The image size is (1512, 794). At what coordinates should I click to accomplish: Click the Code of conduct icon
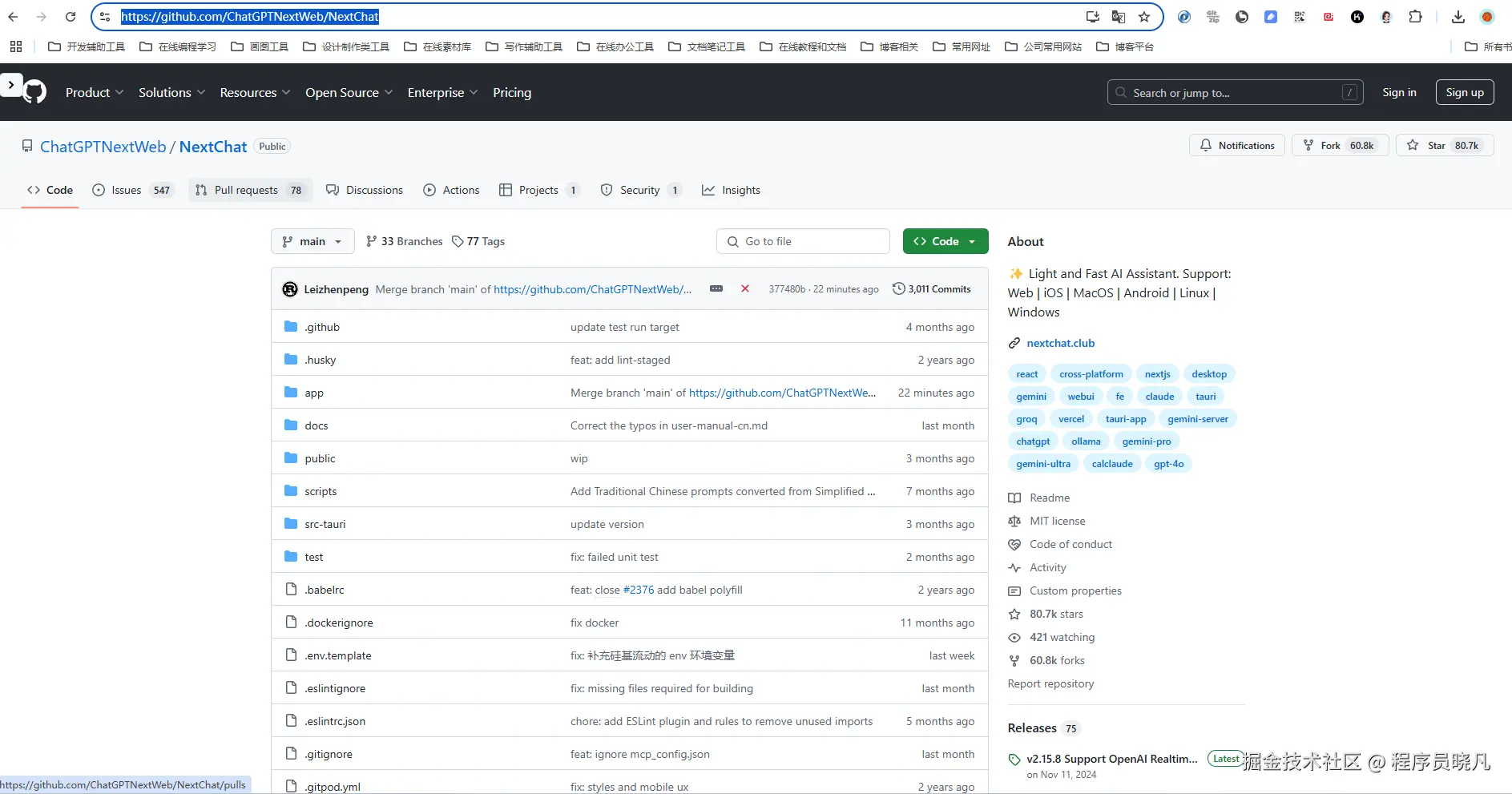tap(1014, 544)
